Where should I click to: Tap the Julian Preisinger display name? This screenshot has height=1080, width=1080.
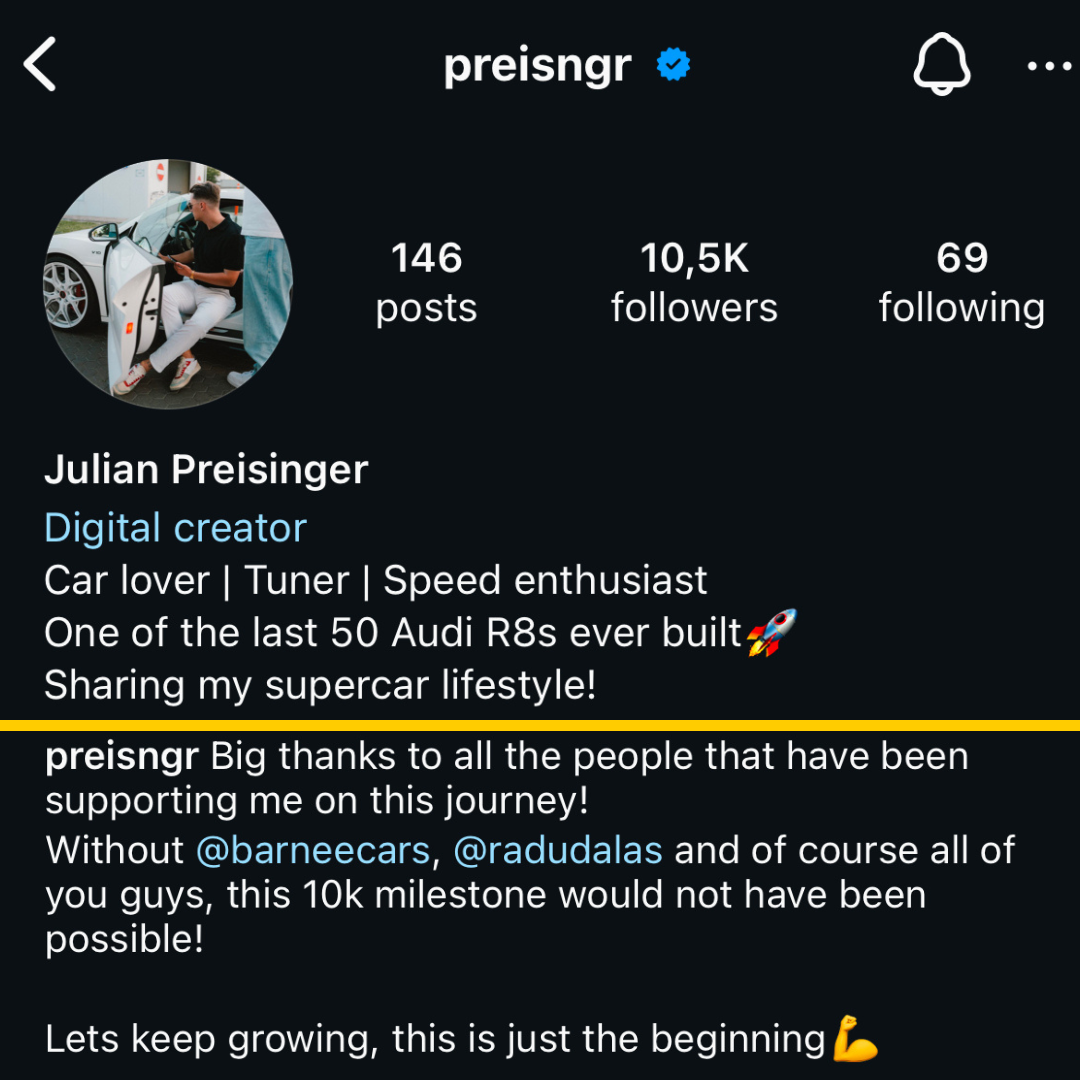click(x=207, y=470)
